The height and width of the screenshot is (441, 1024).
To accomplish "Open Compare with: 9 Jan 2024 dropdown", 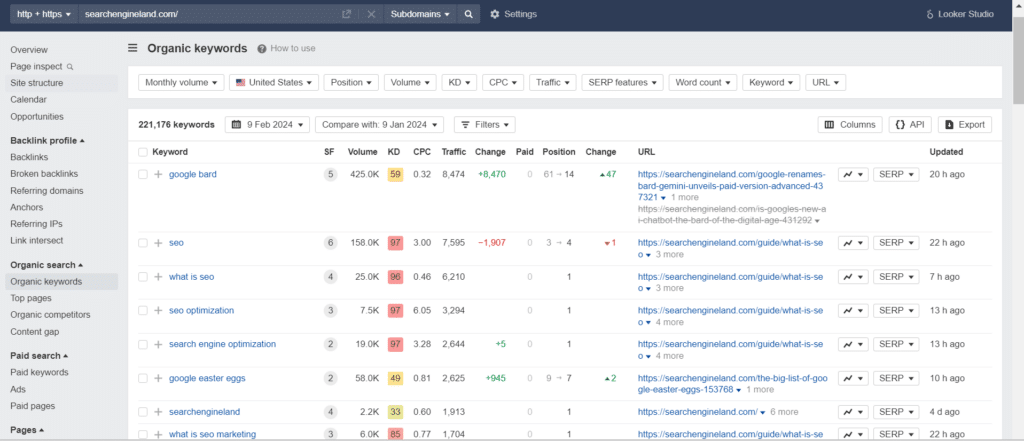I will coord(379,125).
